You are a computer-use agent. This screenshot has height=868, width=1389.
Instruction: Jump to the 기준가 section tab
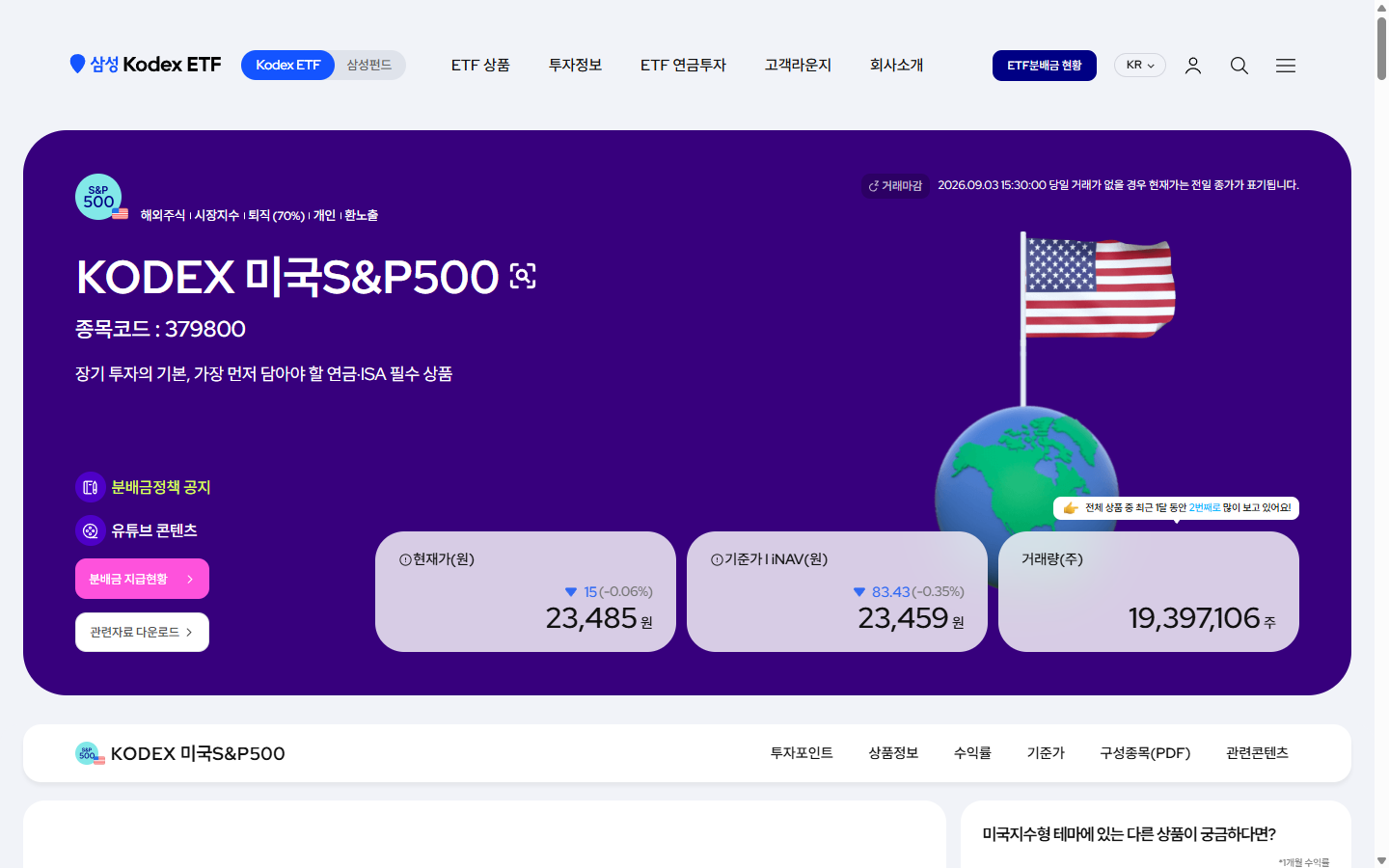pos(1046,753)
